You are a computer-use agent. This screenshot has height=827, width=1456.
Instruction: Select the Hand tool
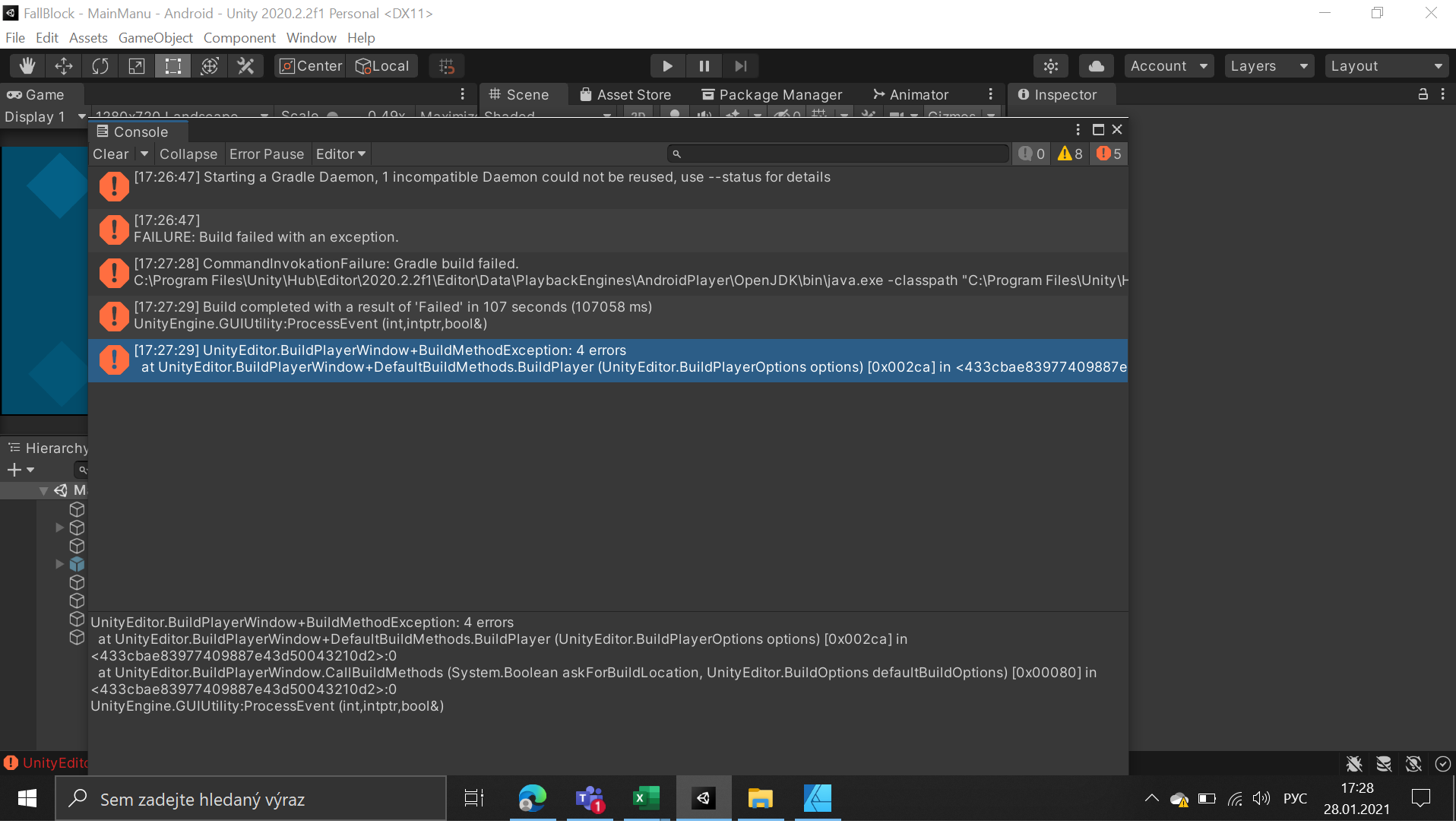click(27, 66)
